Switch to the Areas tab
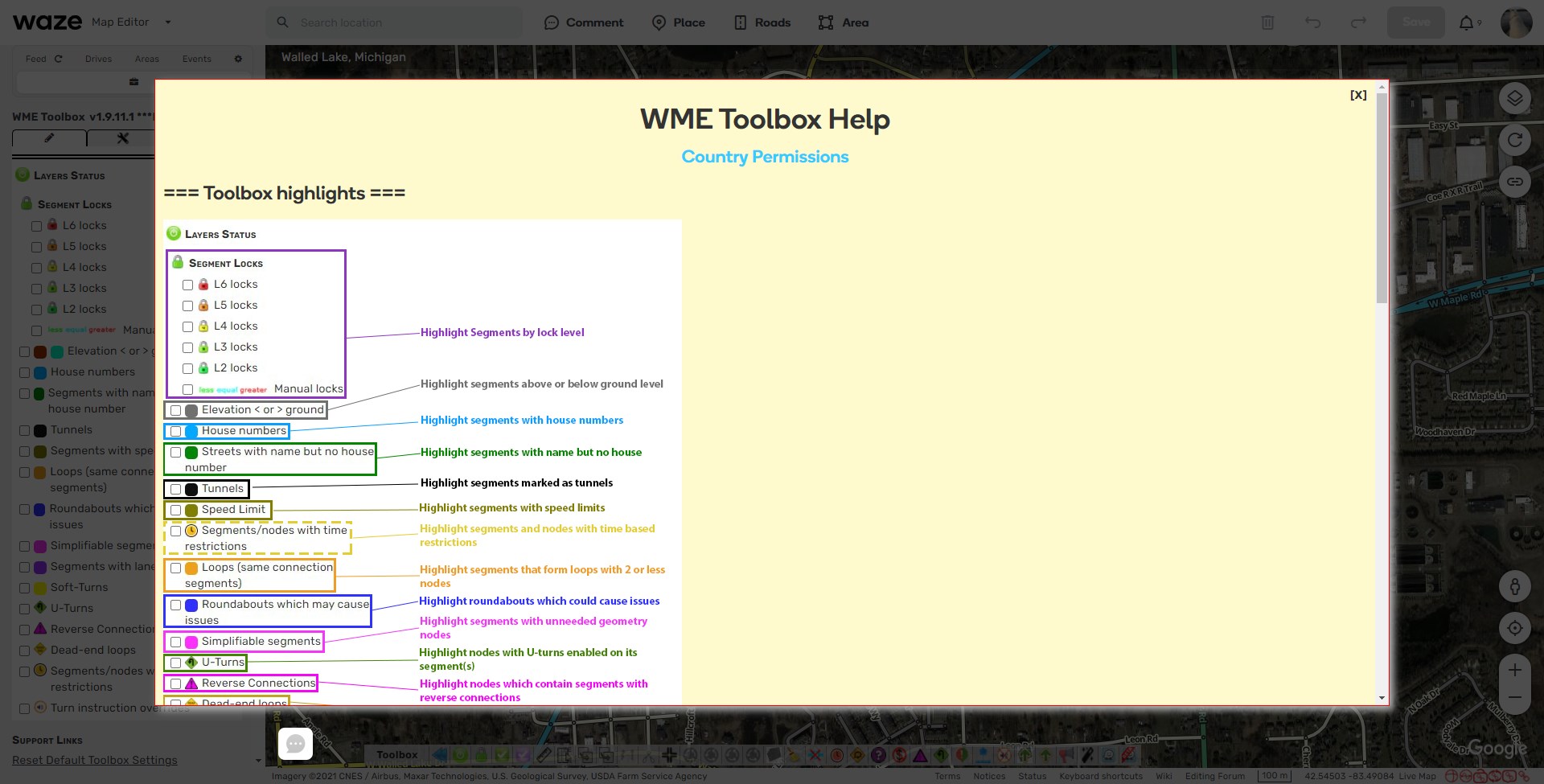This screenshot has width=1544, height=784. [147, 59]
